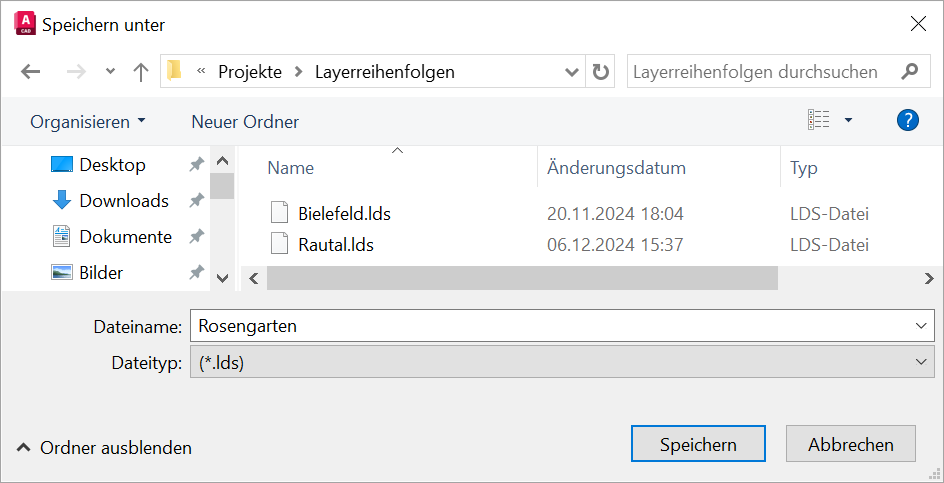Unpin the Downloads quick access entry
This screenshot has height=483, width=944.
pyautogui.click(x=196, y=201)
